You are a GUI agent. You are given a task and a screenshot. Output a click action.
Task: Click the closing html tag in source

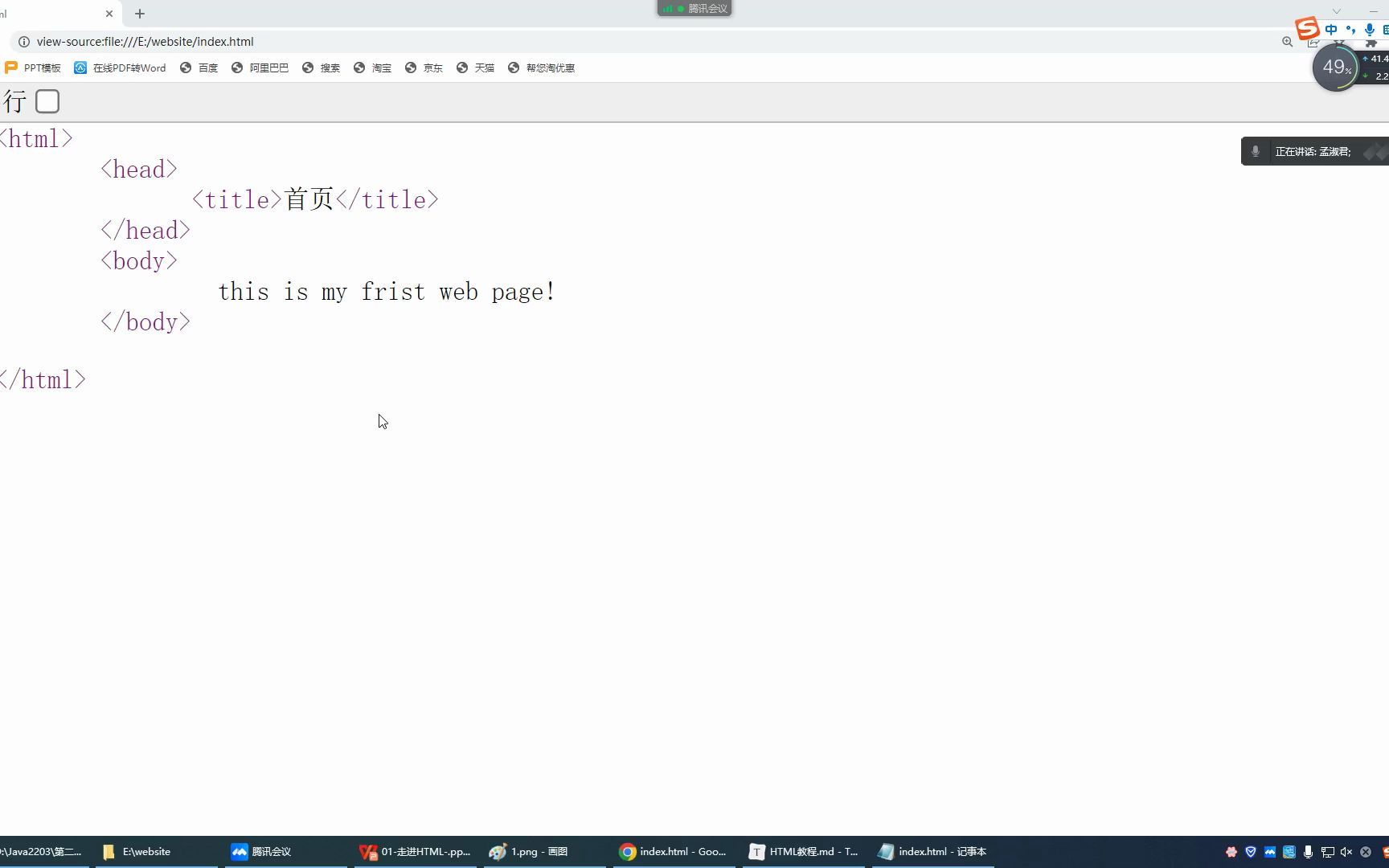point(43,380)
